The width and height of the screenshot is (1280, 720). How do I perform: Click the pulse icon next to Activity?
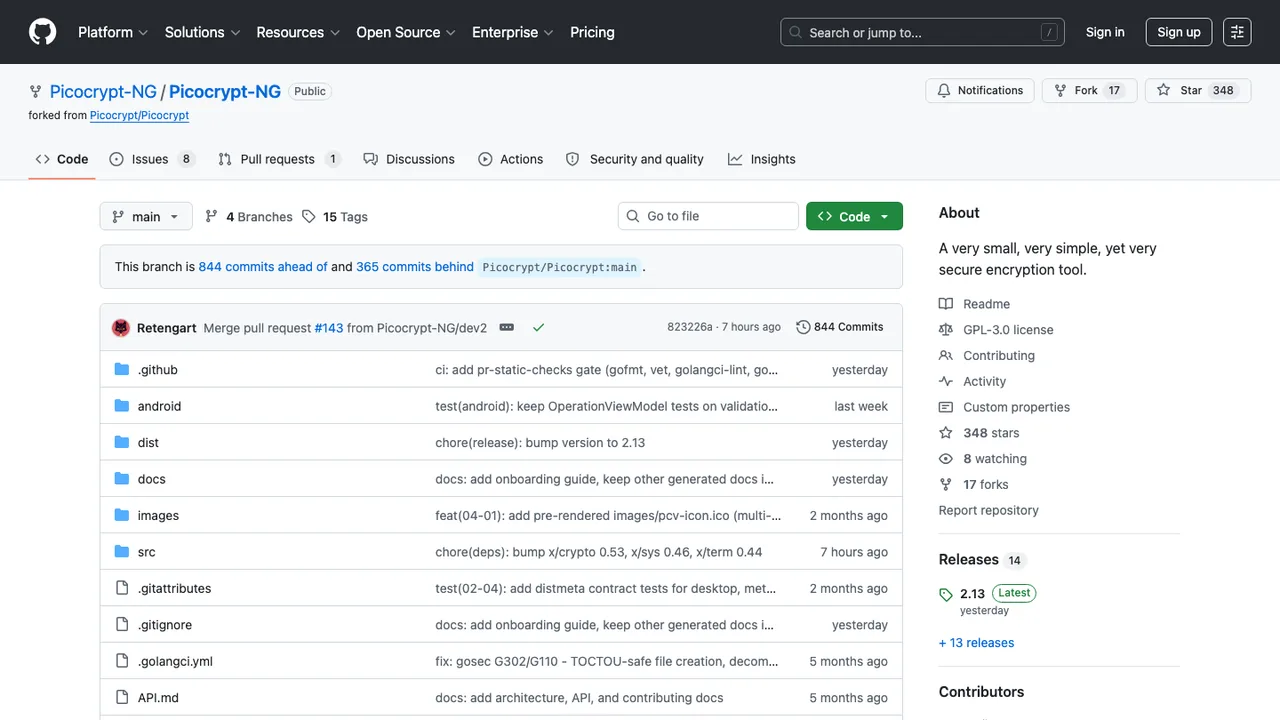pos(946,382)
